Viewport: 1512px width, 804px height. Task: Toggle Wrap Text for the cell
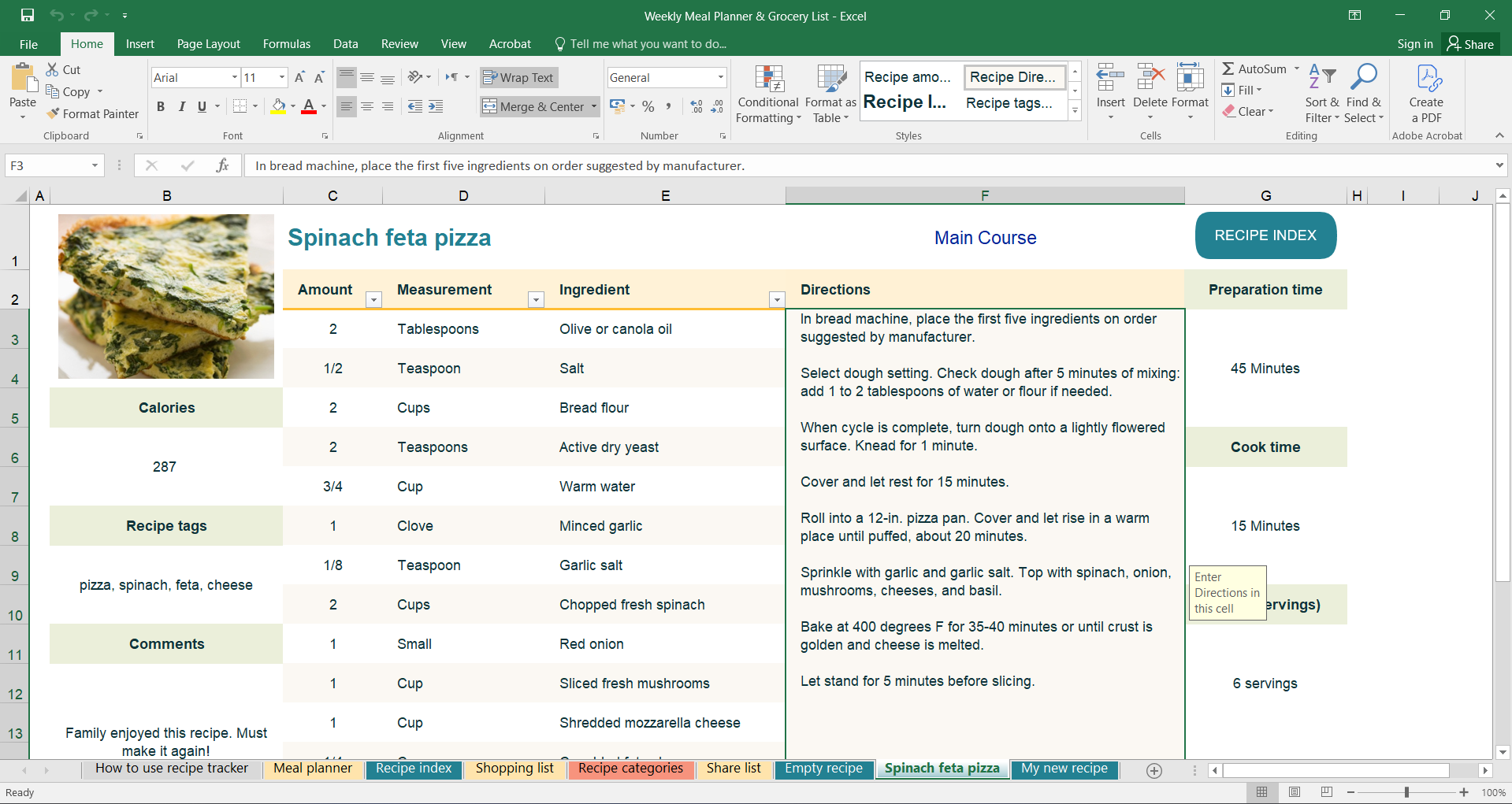[x=518, y=77]
